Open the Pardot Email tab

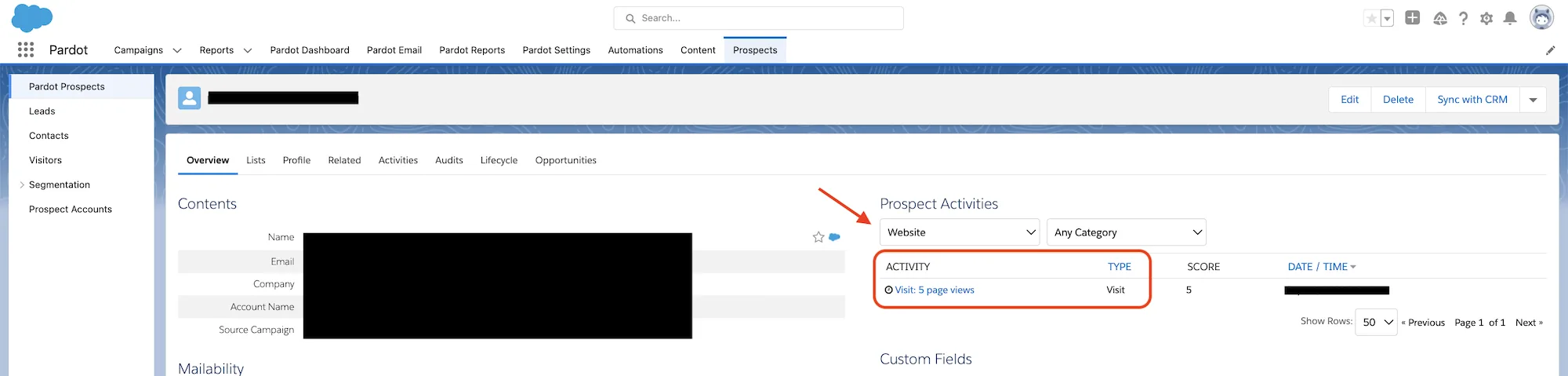click(394, 50)
